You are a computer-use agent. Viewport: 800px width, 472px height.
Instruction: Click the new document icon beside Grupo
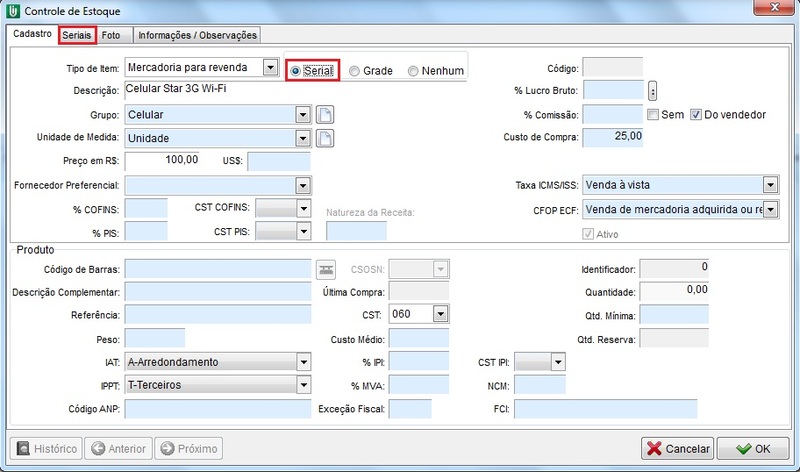coord(324,115)
